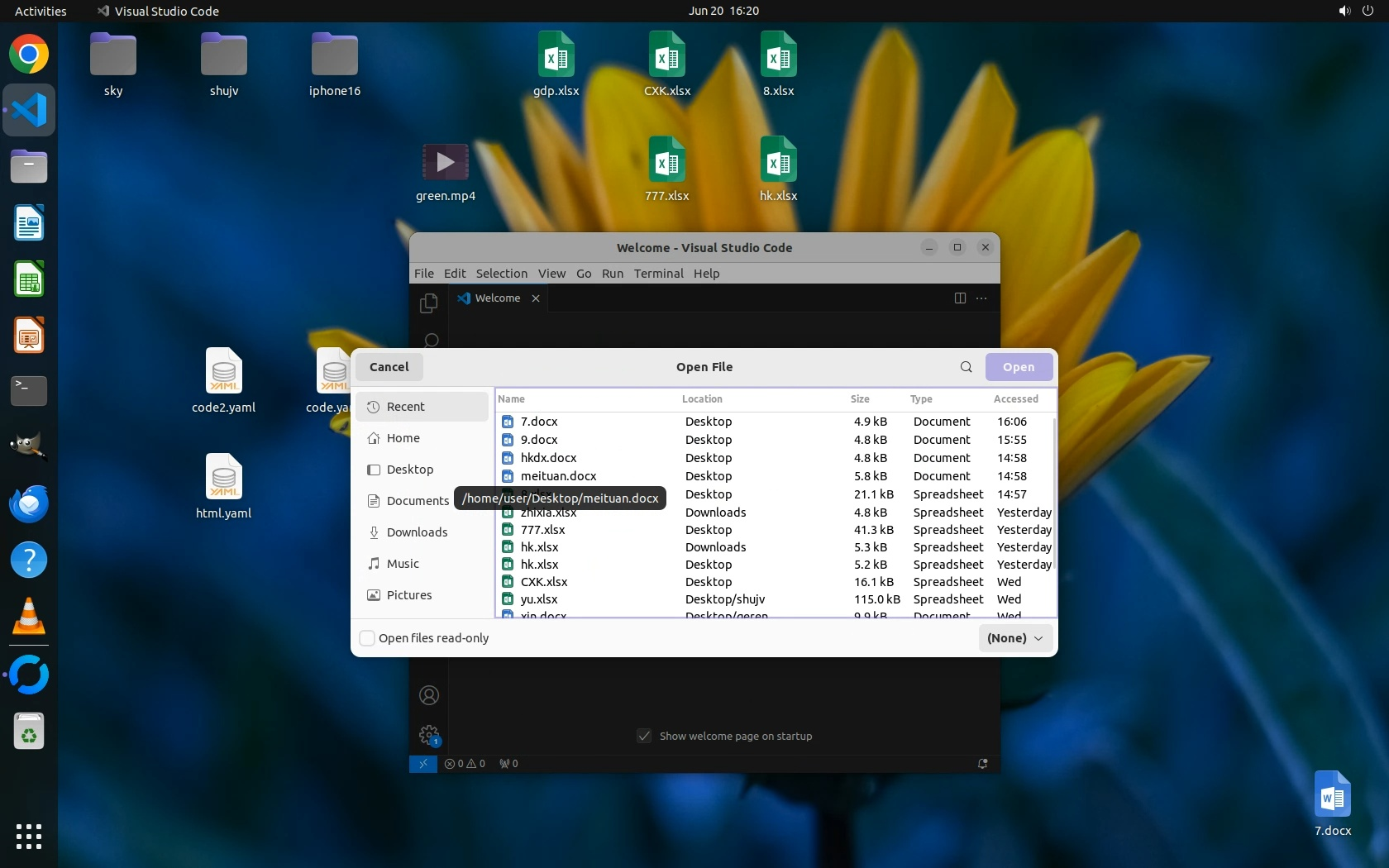Open the Selection menu

click(501, 274)
